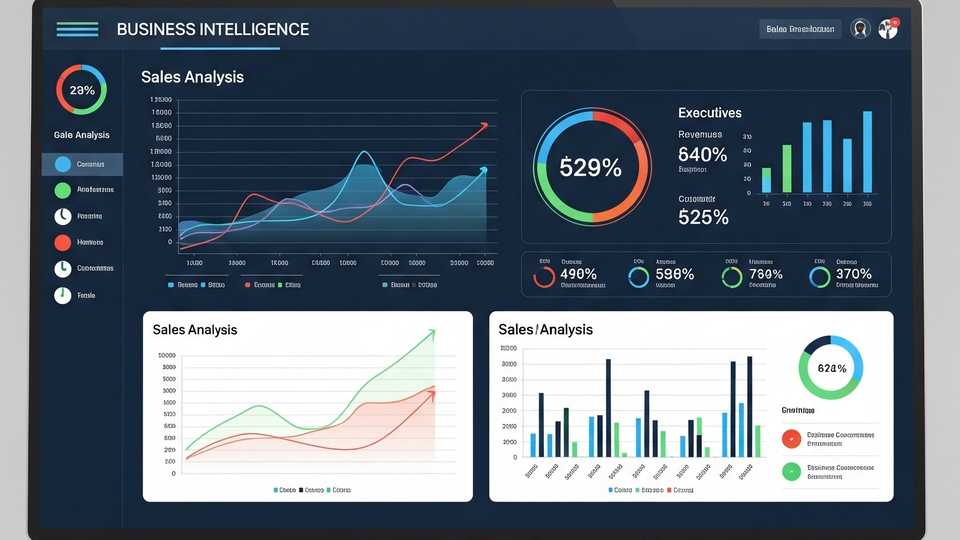Select the green circle sidebar icon

point(62,190)
